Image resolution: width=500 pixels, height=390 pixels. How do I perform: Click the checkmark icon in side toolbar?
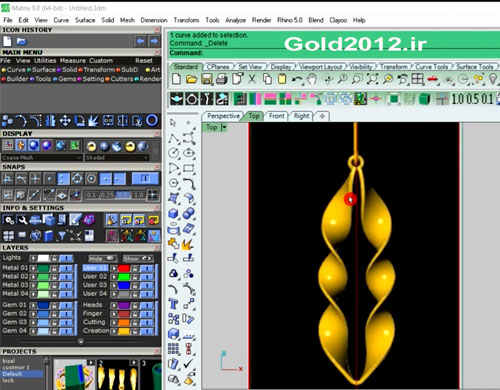[188, 364]
